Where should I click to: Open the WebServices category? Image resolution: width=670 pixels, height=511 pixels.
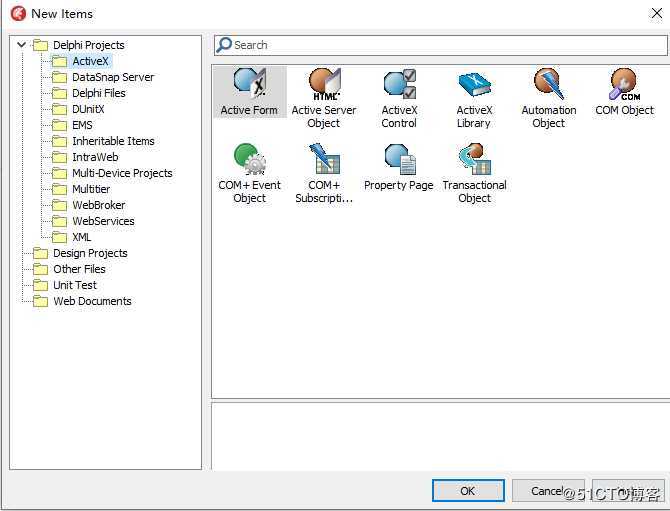point(103,221)
